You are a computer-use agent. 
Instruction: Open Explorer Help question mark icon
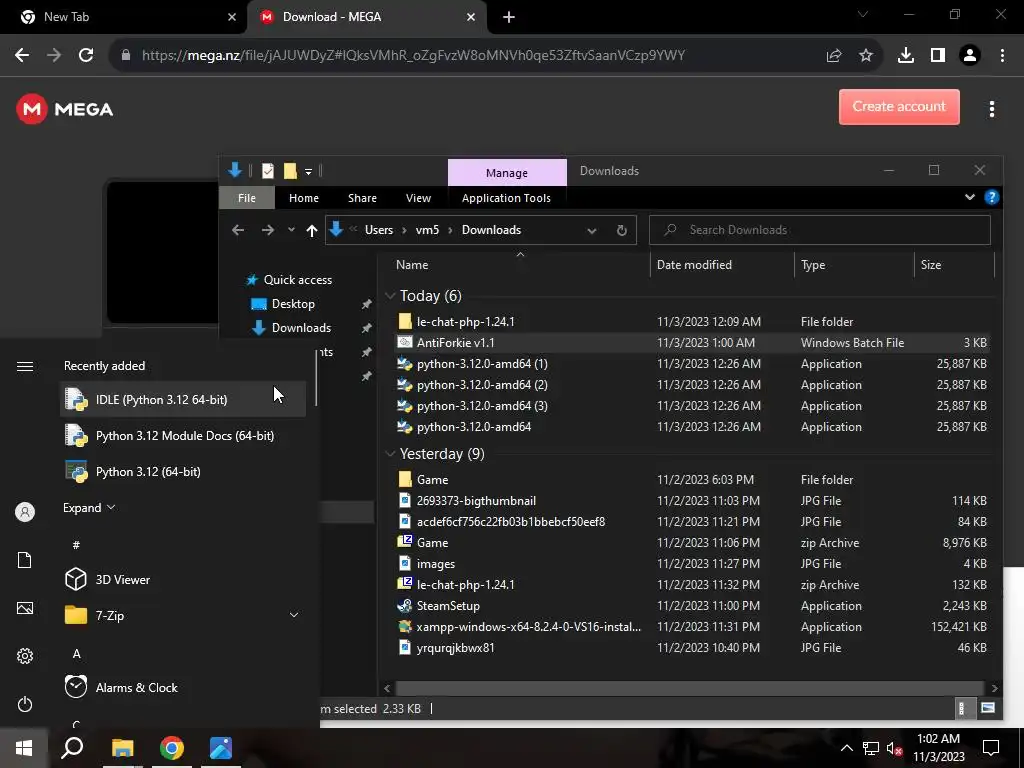tap(991, 197)
